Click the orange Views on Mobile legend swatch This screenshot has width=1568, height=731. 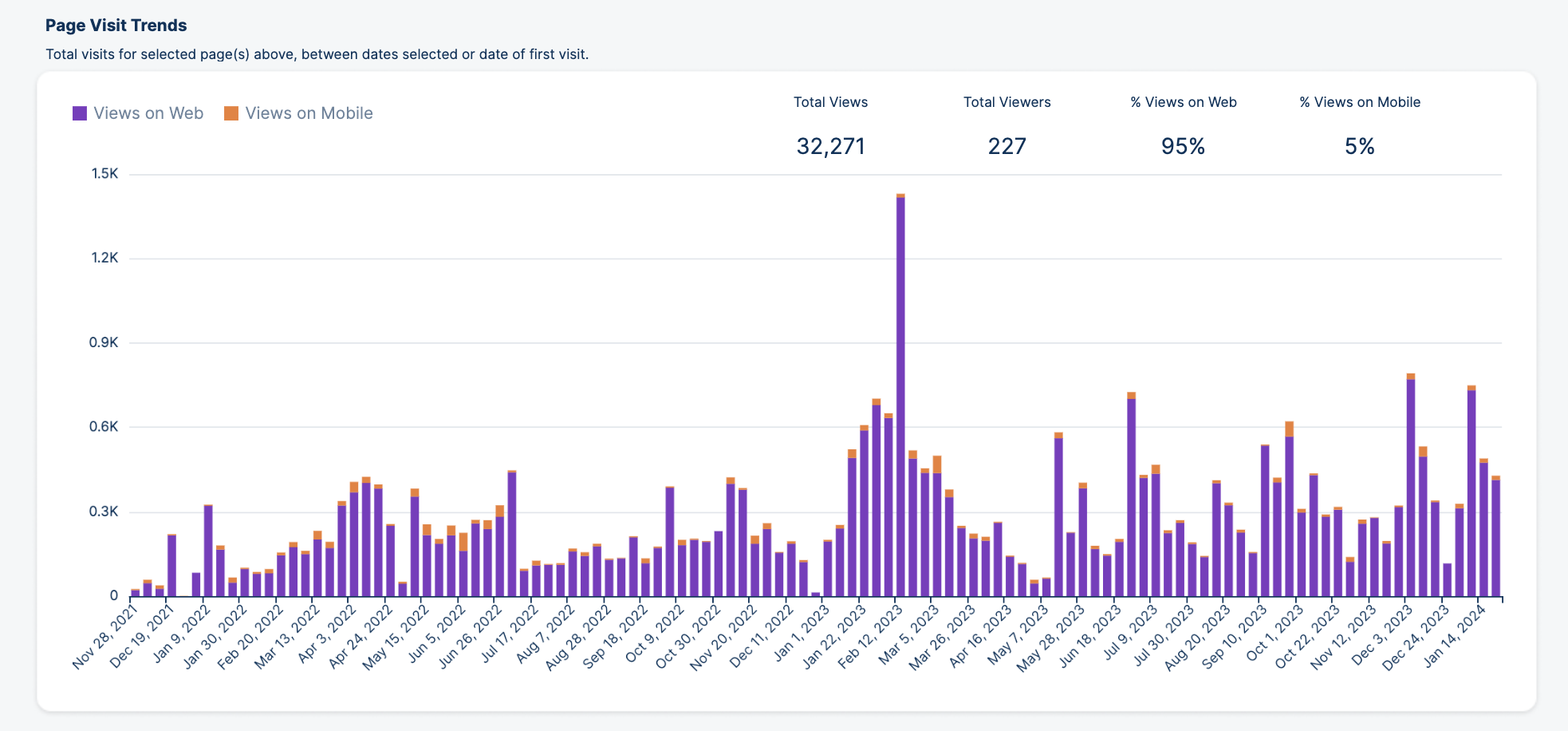click(231, 113)
